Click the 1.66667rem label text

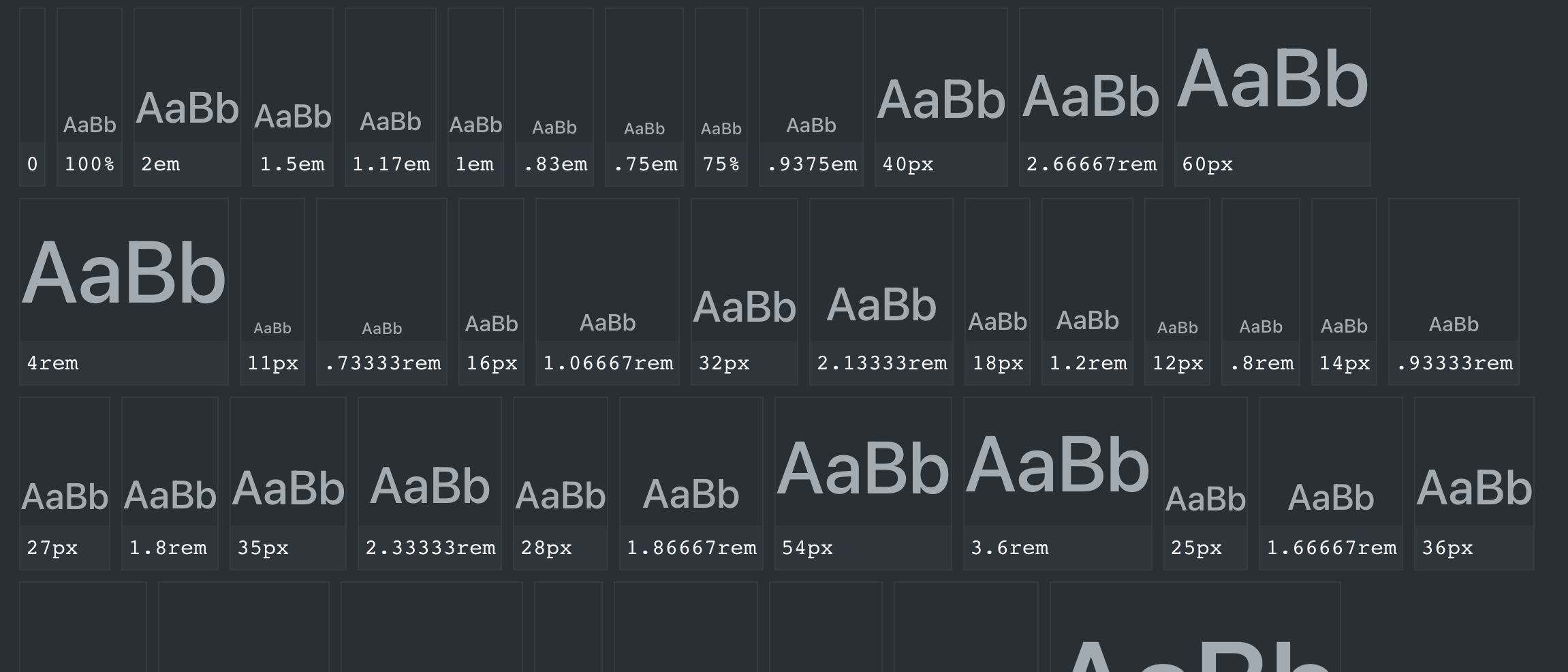coord(1331,548)
